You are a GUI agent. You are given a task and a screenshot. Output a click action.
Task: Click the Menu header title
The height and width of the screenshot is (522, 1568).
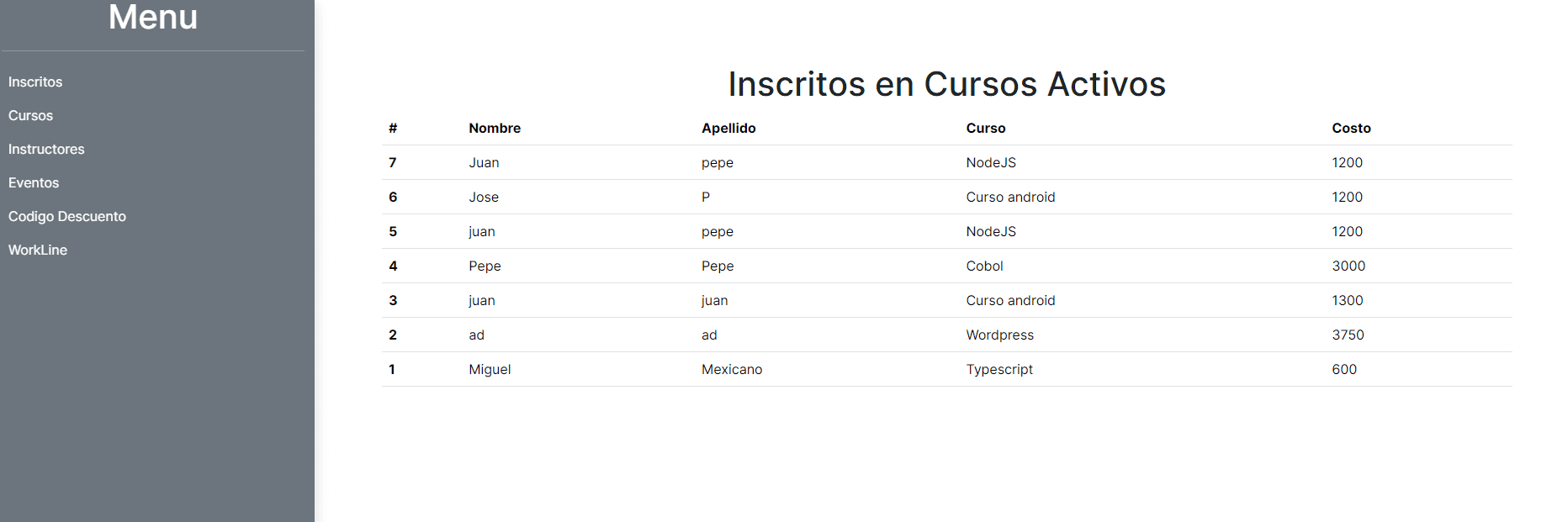tap(151, 18)
